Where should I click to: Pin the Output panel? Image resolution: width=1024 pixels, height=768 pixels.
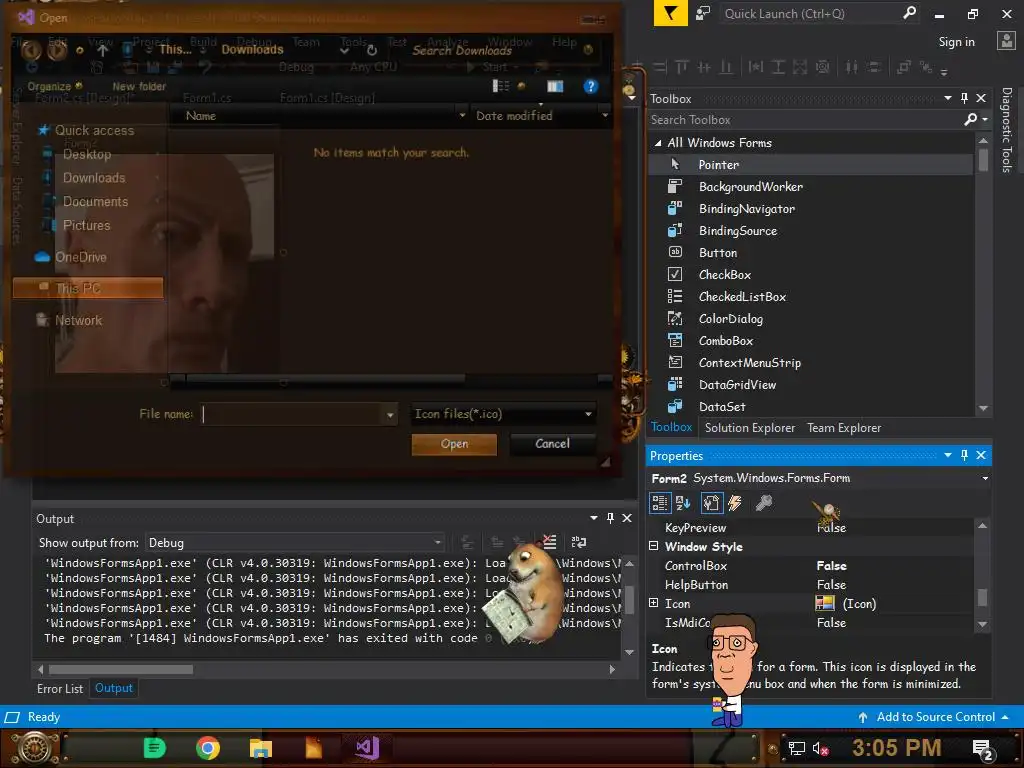pos(610,518)
